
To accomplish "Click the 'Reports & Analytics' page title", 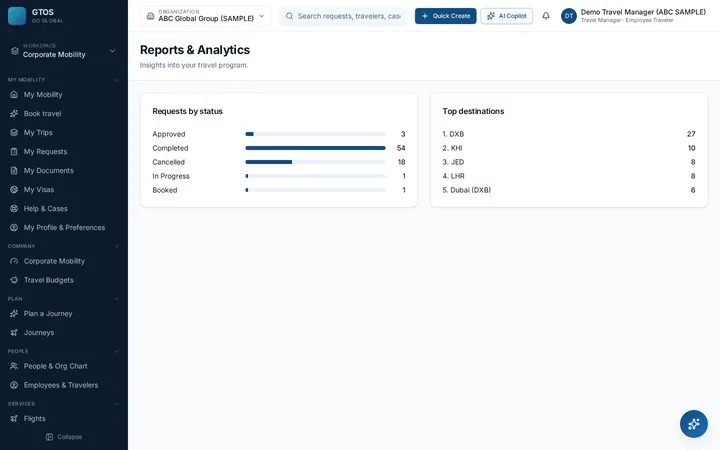I will click(195, 50).
